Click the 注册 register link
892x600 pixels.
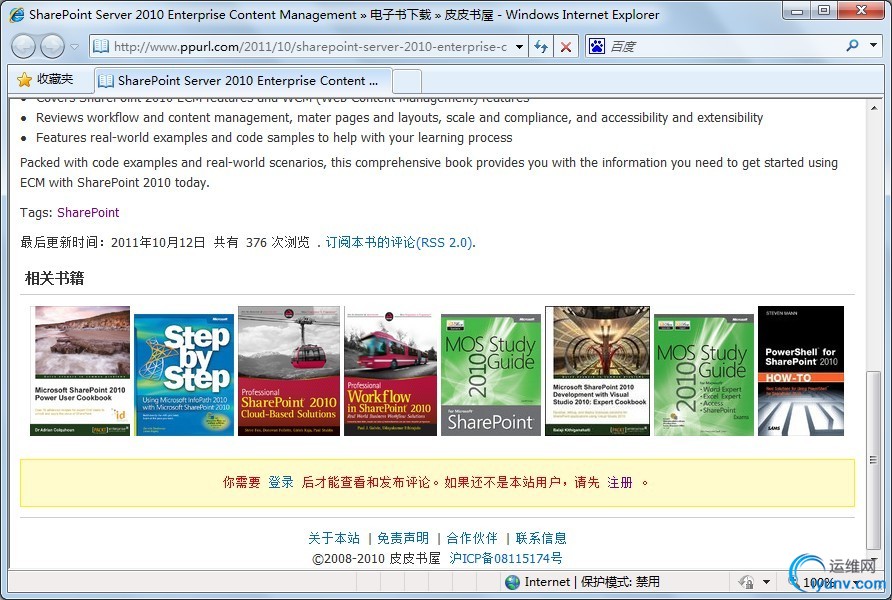click(x=620, y=483)
